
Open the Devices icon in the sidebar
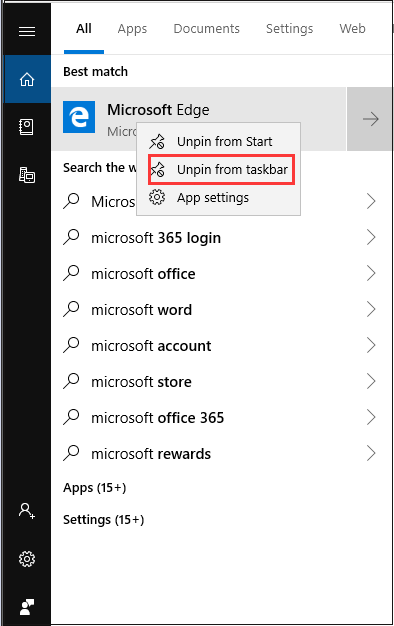point(27,175)
